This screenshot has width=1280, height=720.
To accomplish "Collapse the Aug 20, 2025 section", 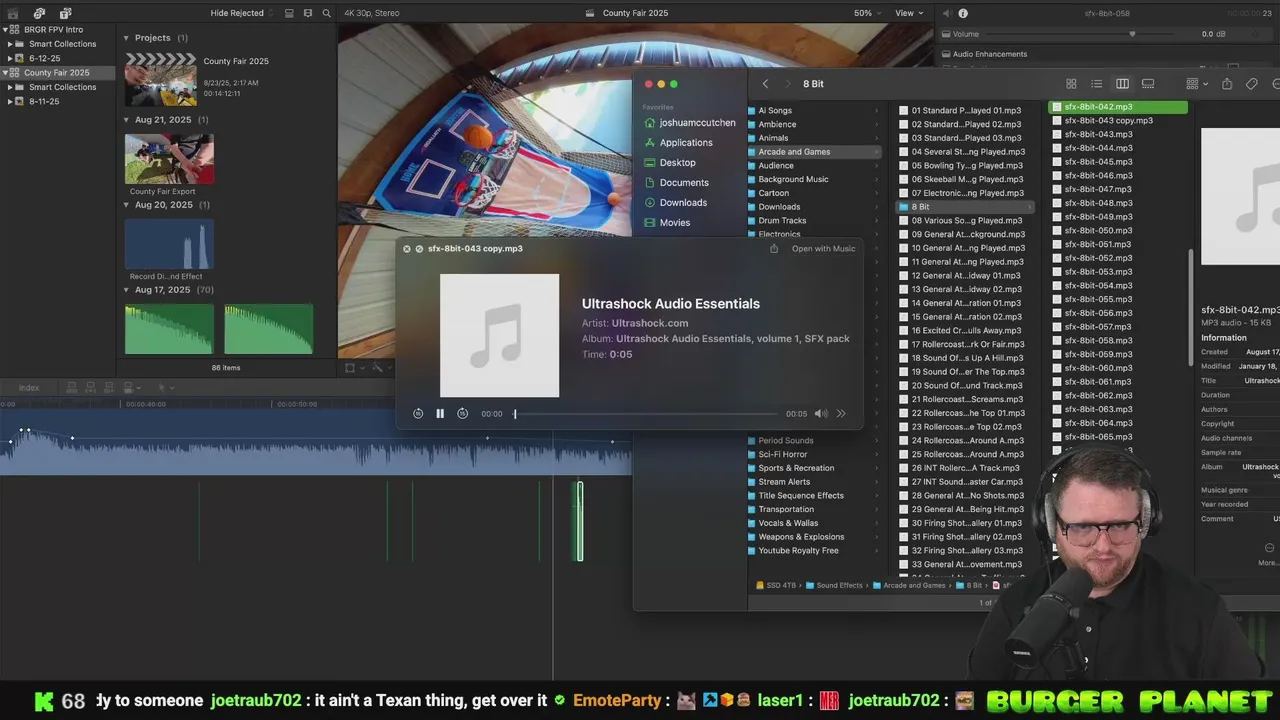I will pos(127,205).
